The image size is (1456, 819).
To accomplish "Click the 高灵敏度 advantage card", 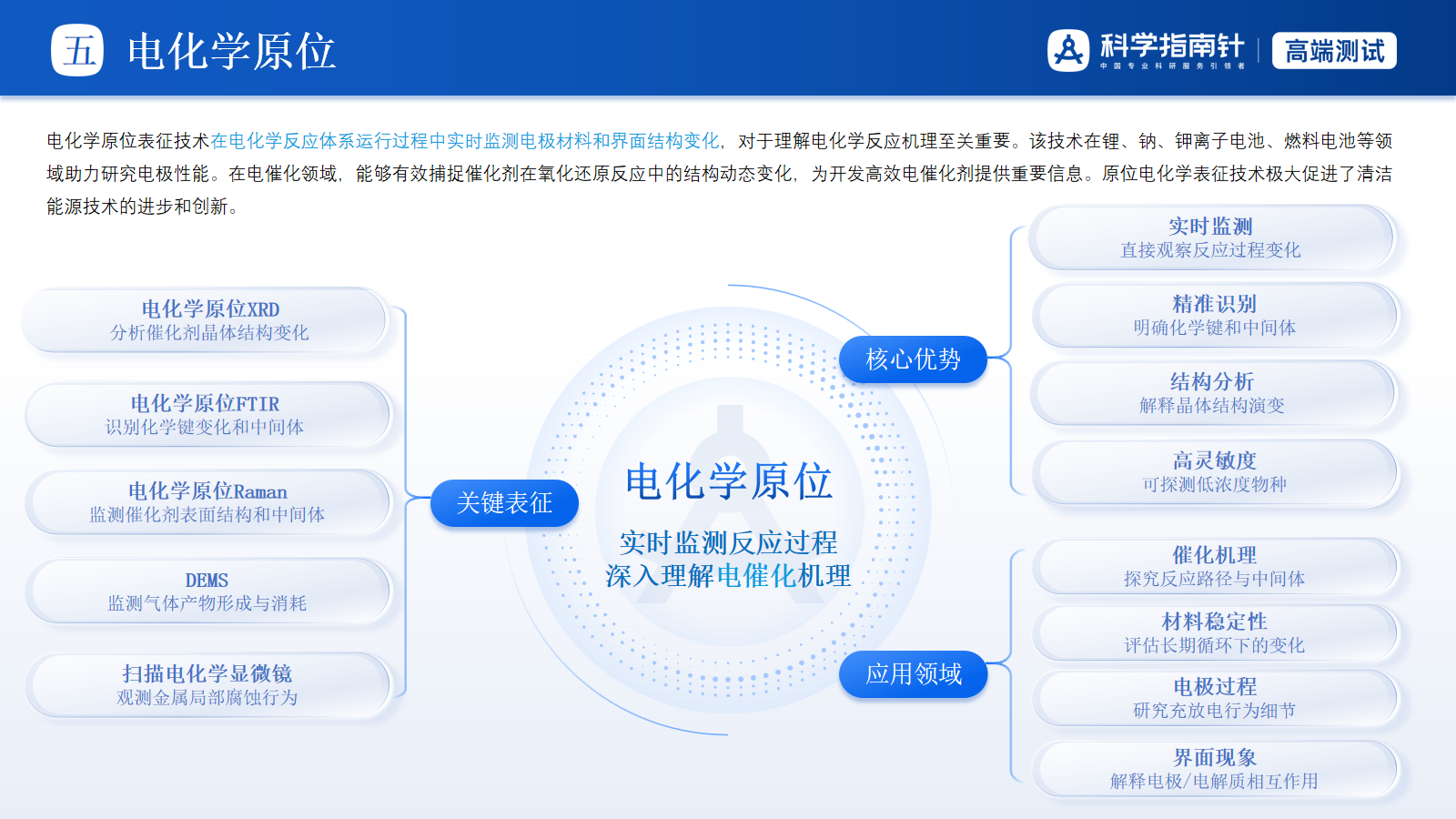I will 1214,472.
